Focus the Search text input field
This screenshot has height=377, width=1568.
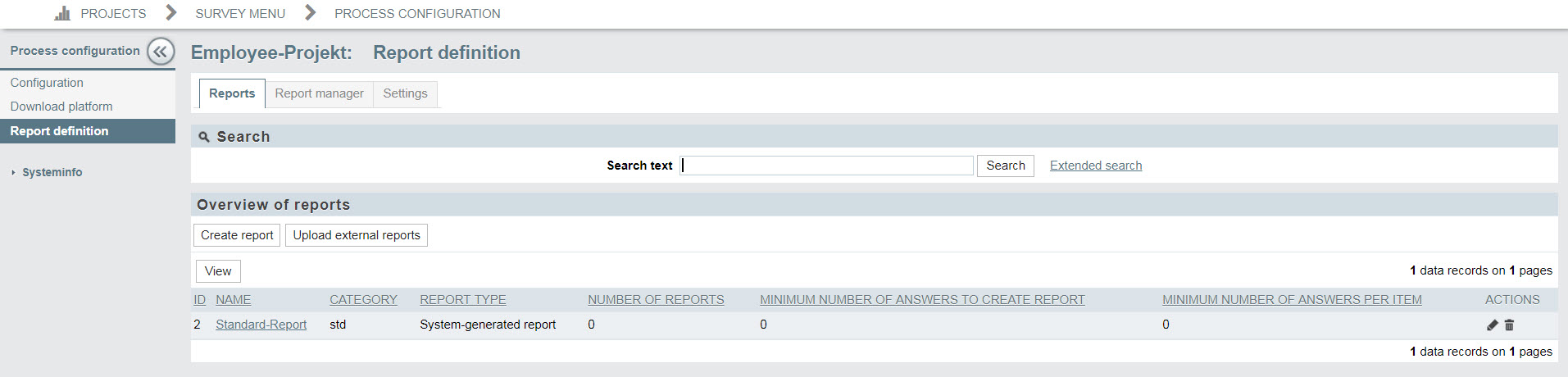(826, 166)
